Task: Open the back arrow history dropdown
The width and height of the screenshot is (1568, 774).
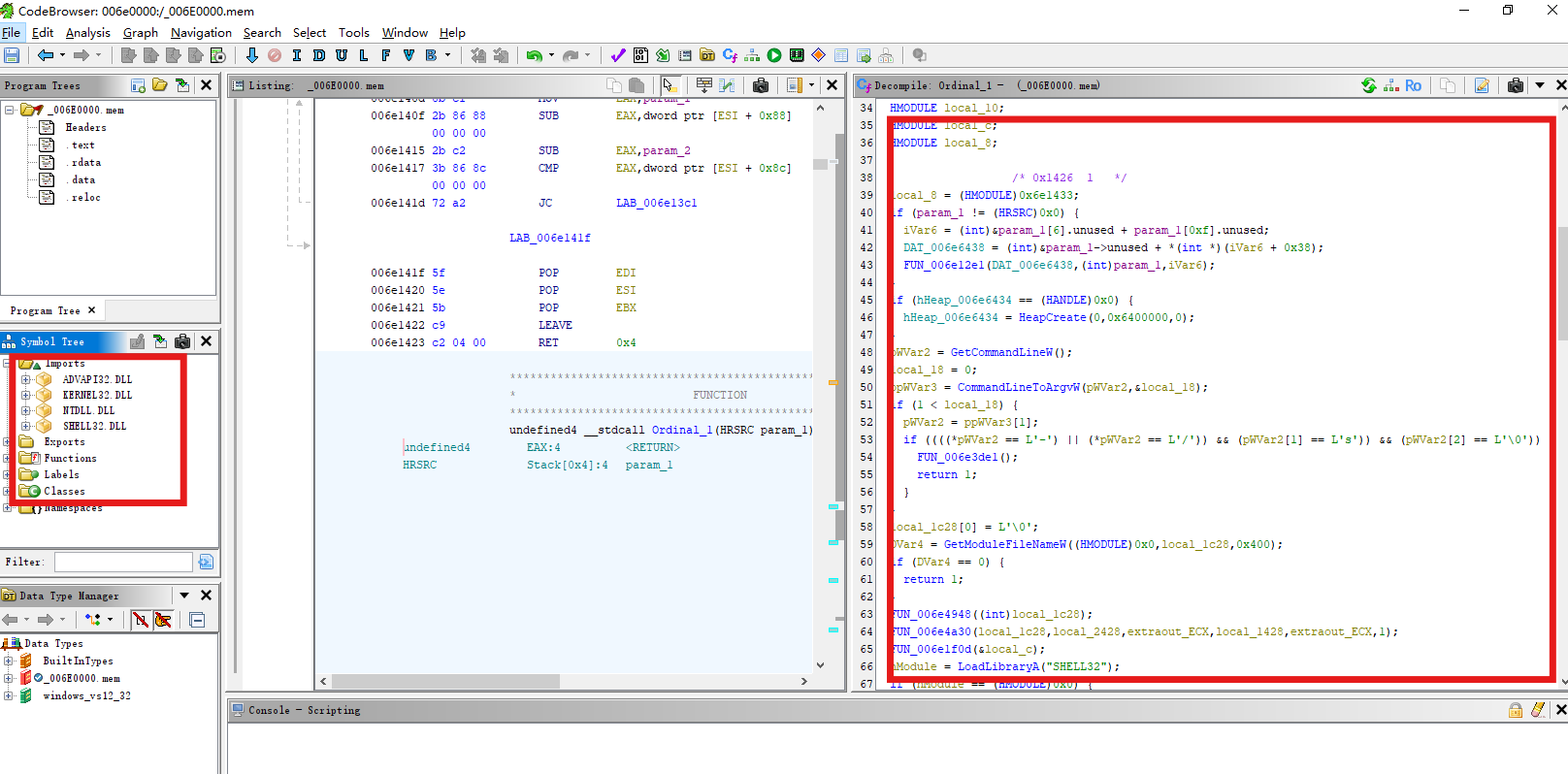Action: pos(62,55)
